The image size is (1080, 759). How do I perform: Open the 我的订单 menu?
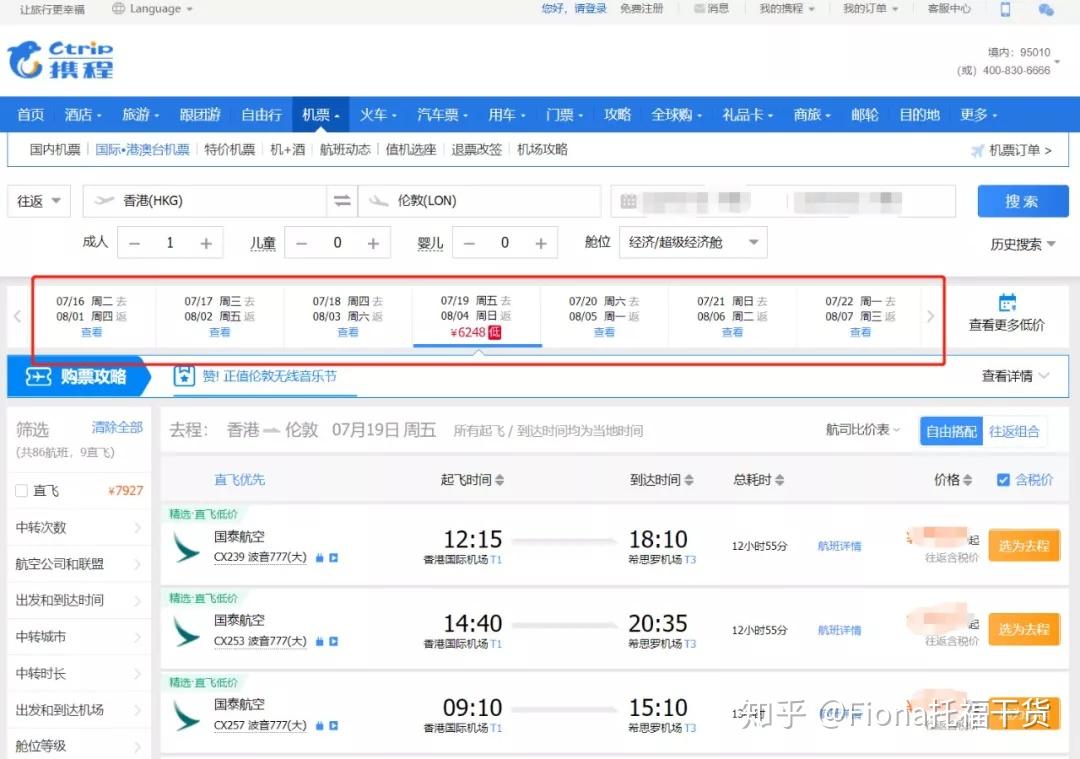(x=870, y=9)
